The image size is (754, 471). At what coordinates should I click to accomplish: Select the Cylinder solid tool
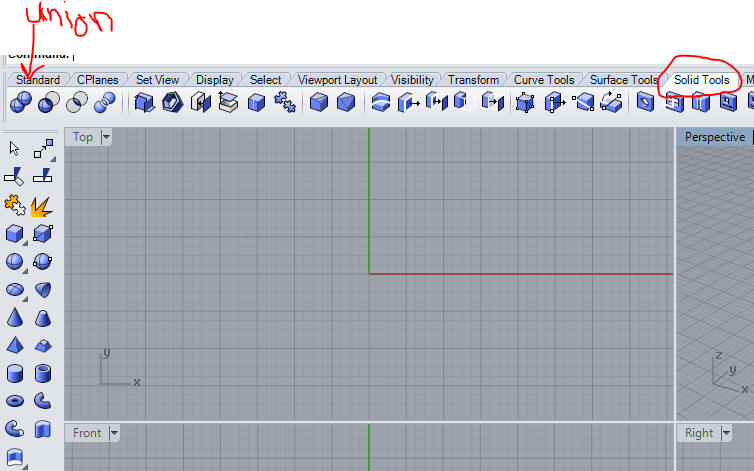[15, 374]
